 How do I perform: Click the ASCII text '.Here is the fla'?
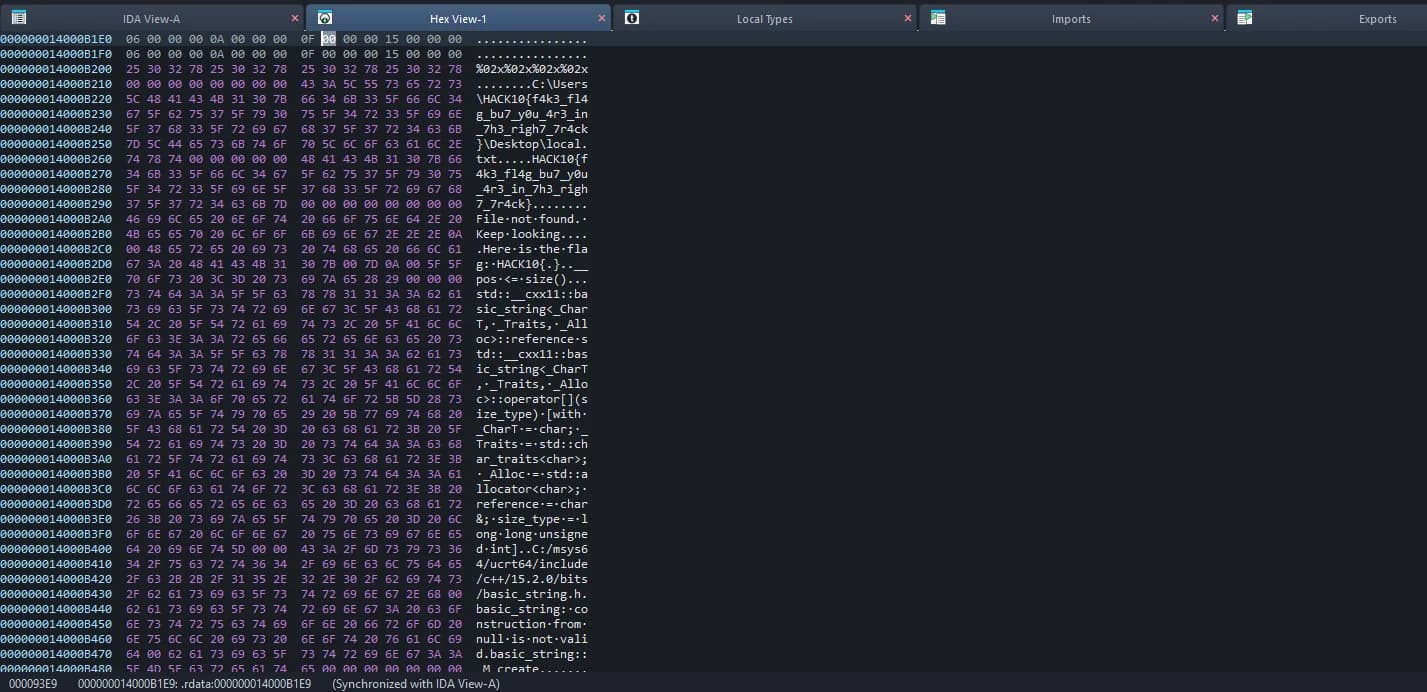(532, 249)
